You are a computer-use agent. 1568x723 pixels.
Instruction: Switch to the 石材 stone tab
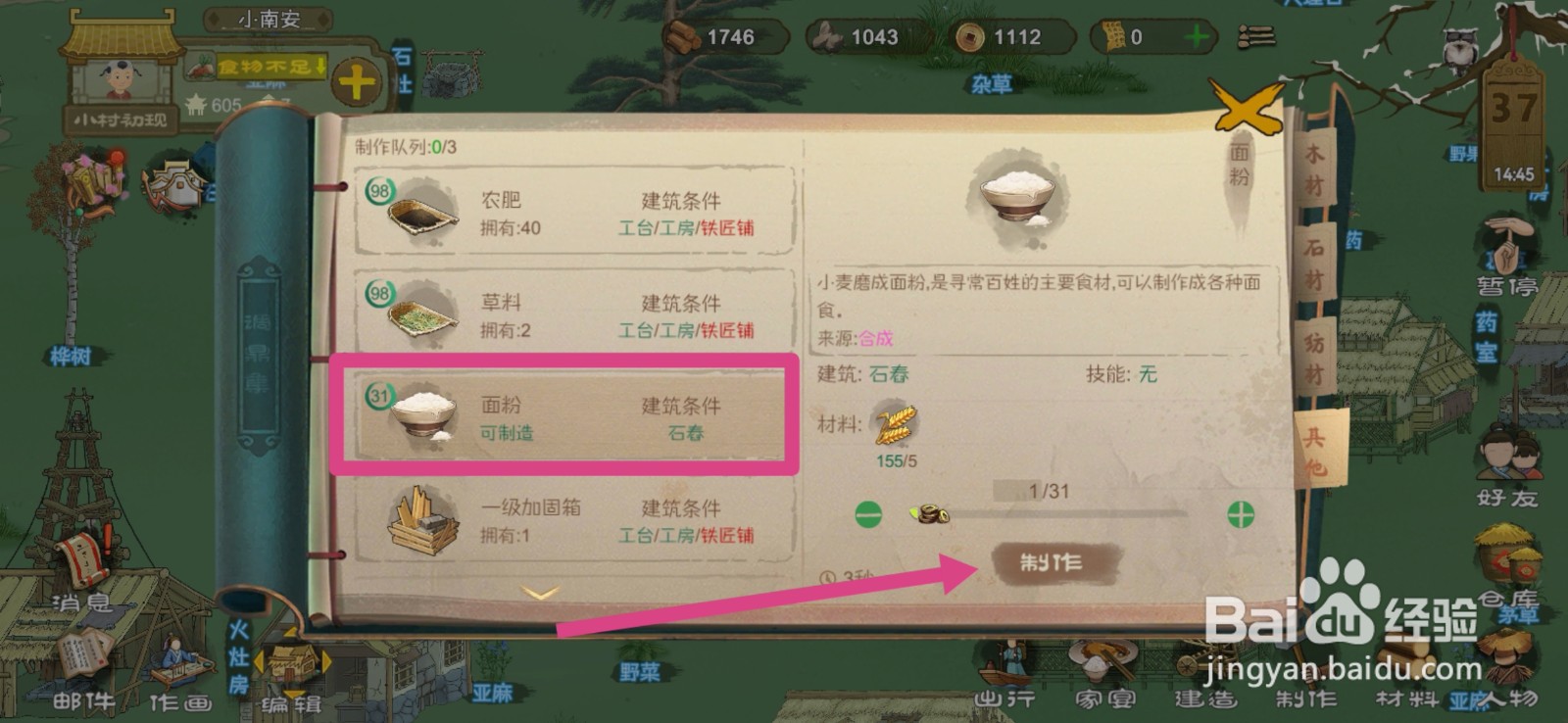coord(1313,265)
